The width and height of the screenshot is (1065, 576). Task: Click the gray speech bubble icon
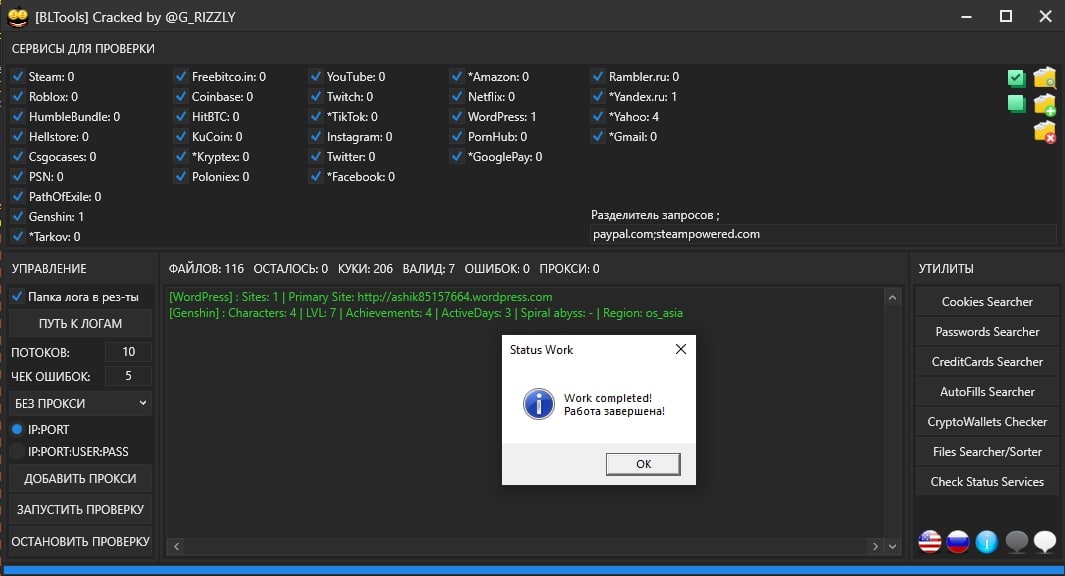click(1016, 541)
